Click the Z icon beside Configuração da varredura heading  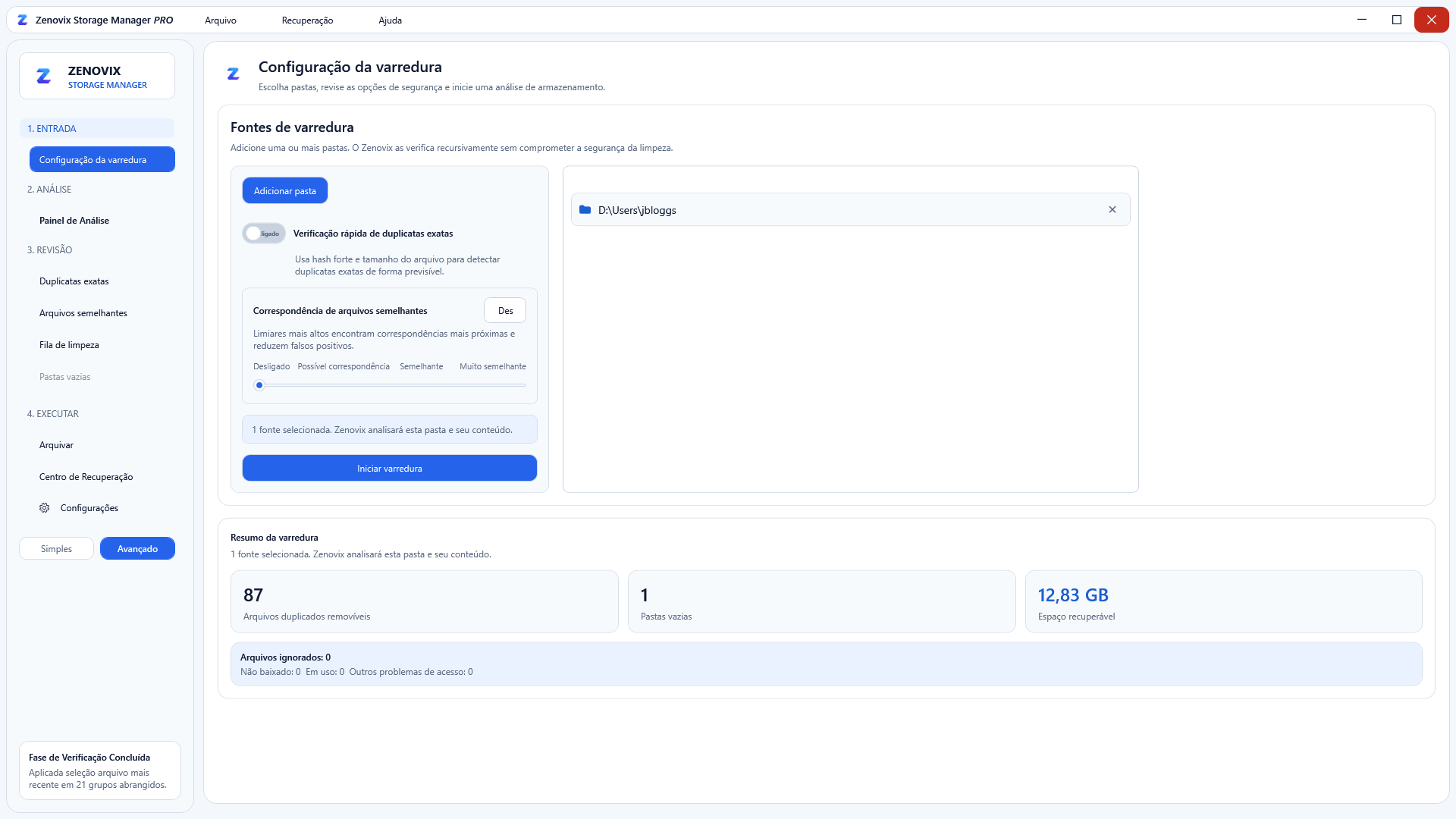[x=233, y=74]
